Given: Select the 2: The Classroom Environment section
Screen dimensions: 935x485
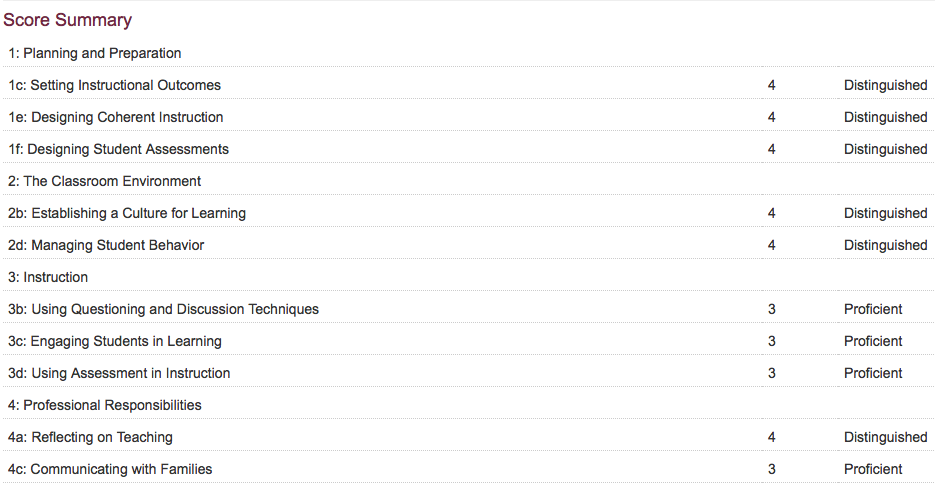Looking at the screenshot, I should [x=468, y=181].
